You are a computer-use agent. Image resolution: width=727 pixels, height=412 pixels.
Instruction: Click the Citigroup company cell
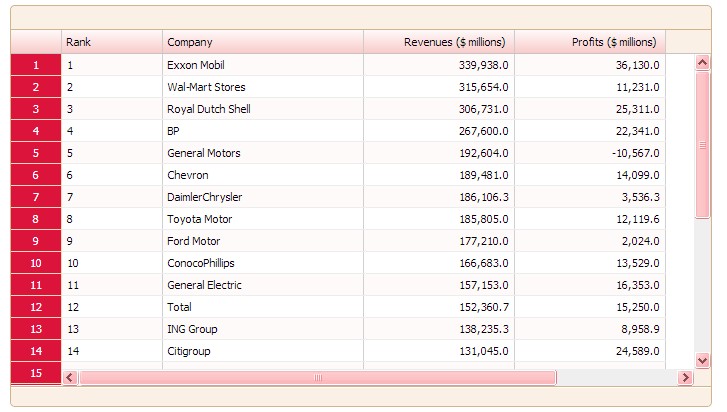pyautogui.click(x=262, y=351)
